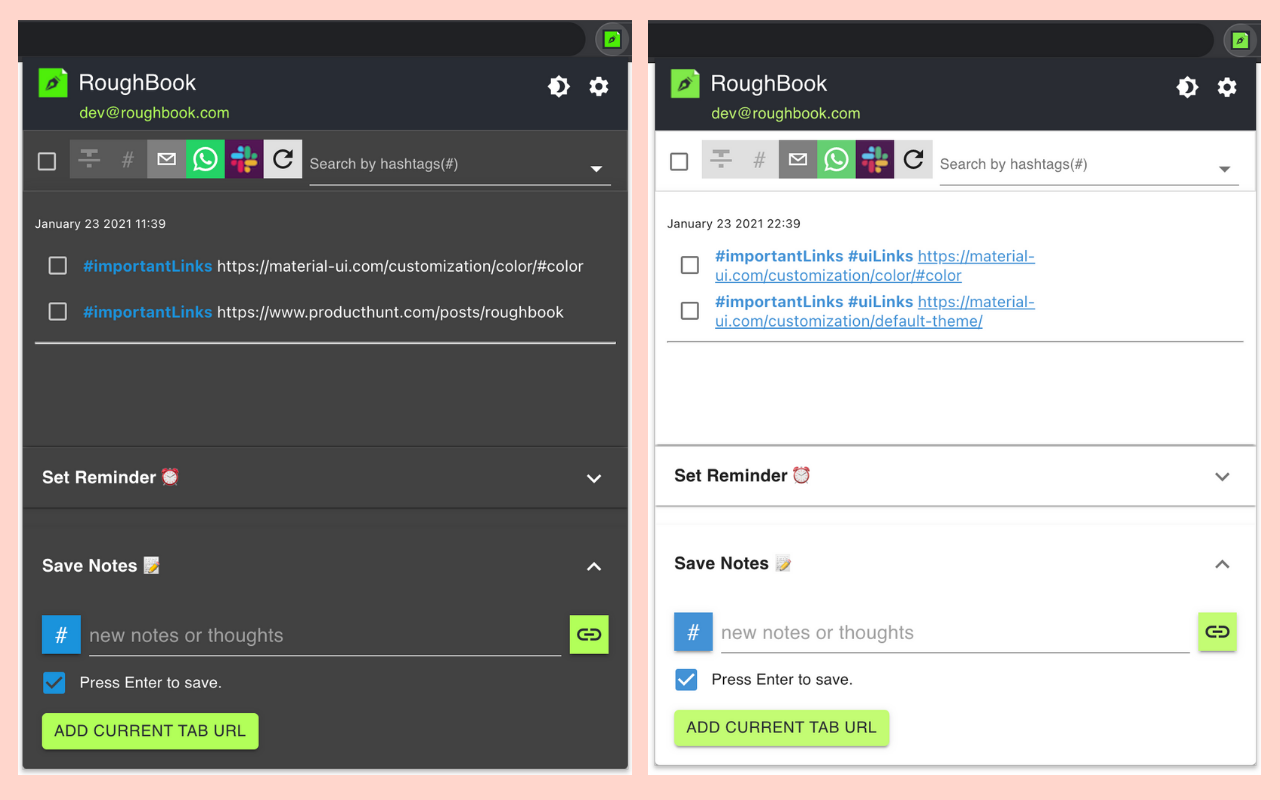
Task: Click dev@roughbook.com in dark panel
Action: pos(154,113)
